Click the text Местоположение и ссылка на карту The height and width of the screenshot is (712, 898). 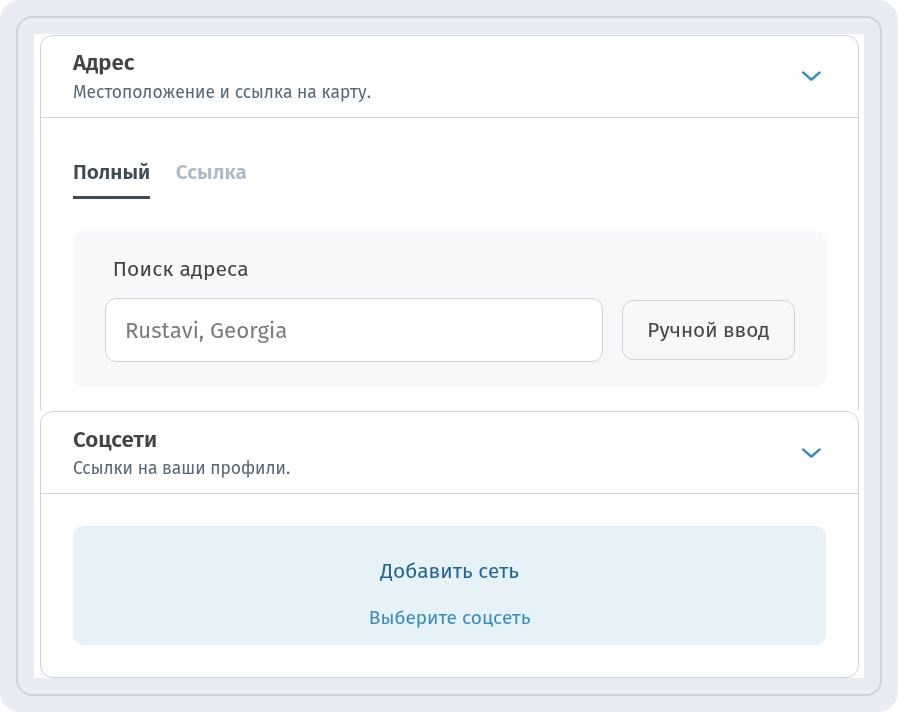click(x=222, y=92)
